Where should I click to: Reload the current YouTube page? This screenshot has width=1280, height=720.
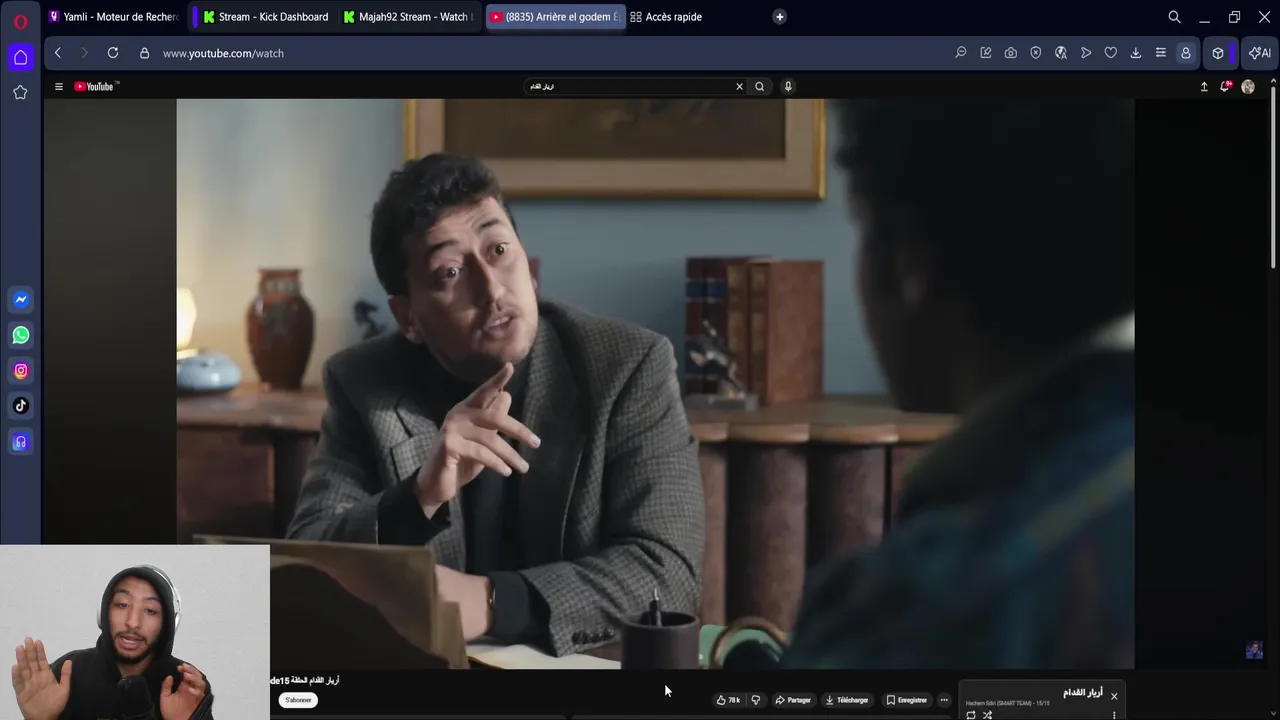[x=113, y=53]
